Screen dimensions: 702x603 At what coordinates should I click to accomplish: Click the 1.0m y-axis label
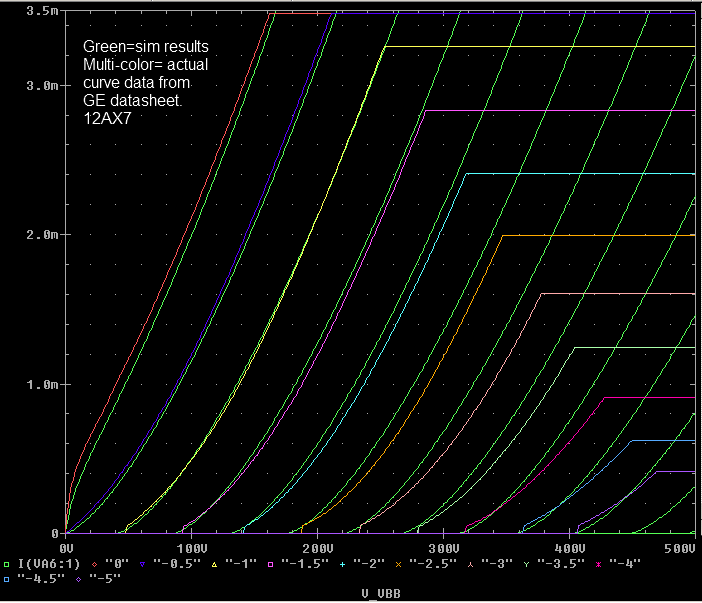coord(43,385)
